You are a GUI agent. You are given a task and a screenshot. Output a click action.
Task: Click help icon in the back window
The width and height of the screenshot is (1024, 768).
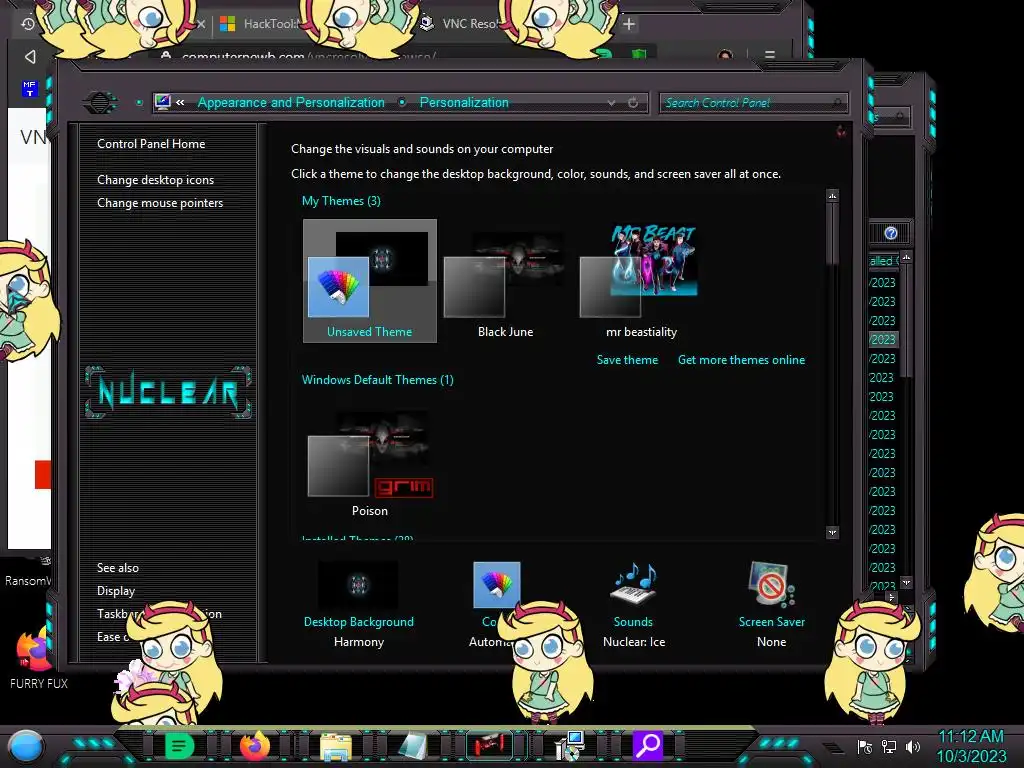(891, 233)
